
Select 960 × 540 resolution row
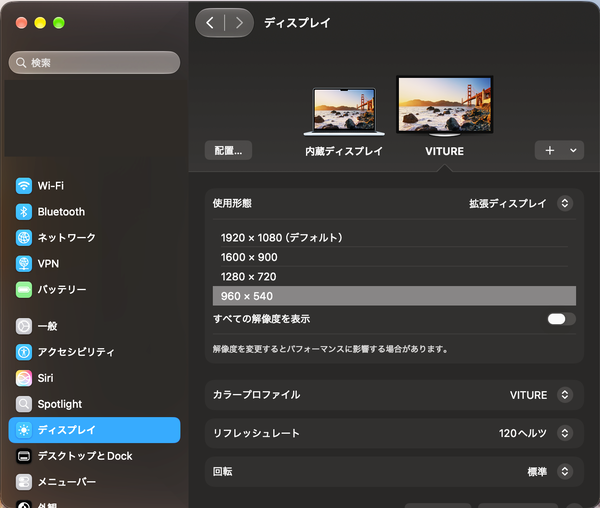pos(394,296)
